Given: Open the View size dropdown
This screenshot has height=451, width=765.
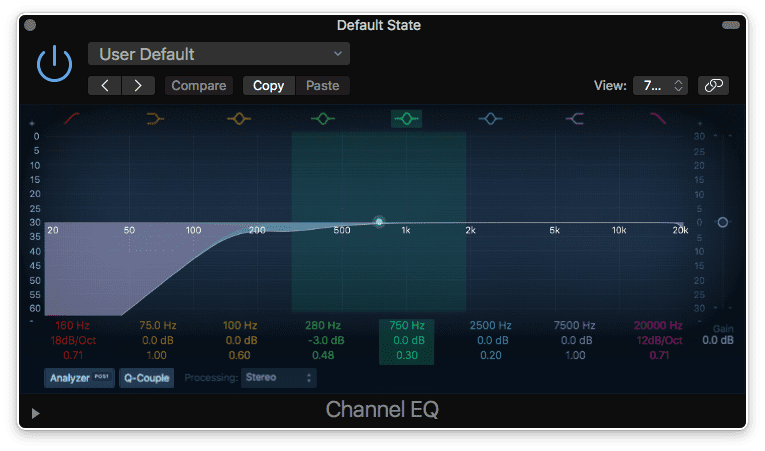Looking at the screenshot, I should click(660, 85).
